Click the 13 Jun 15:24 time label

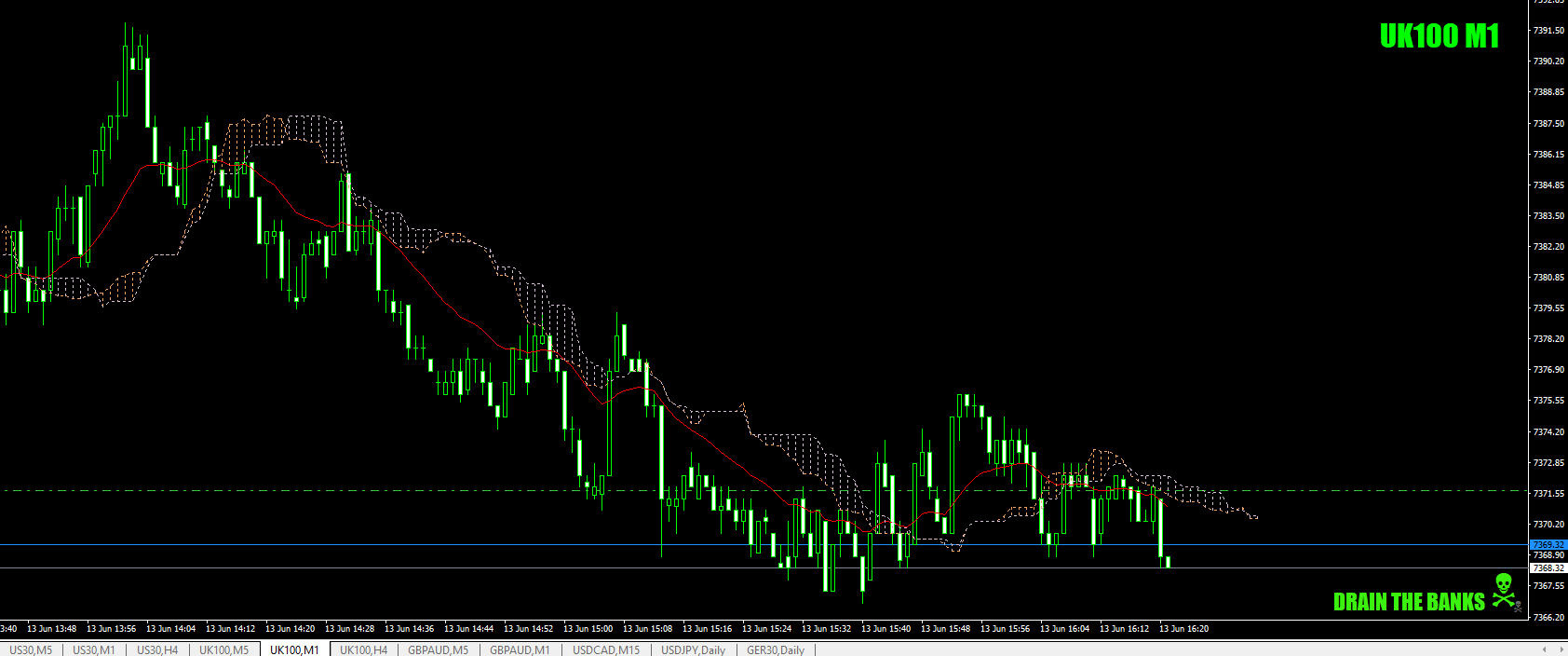point(767,629)
